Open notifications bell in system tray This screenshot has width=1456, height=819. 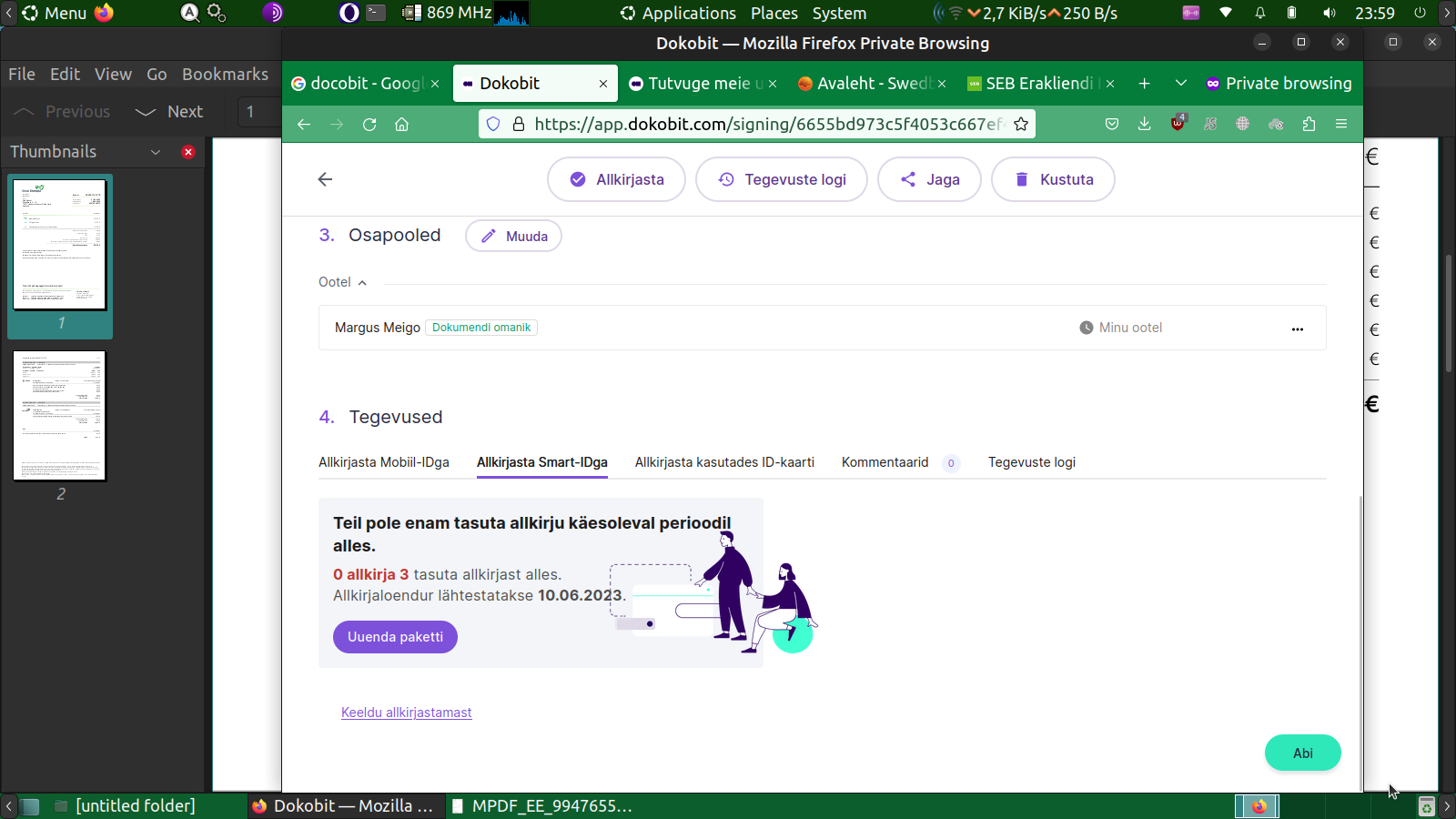point(1260,13)
